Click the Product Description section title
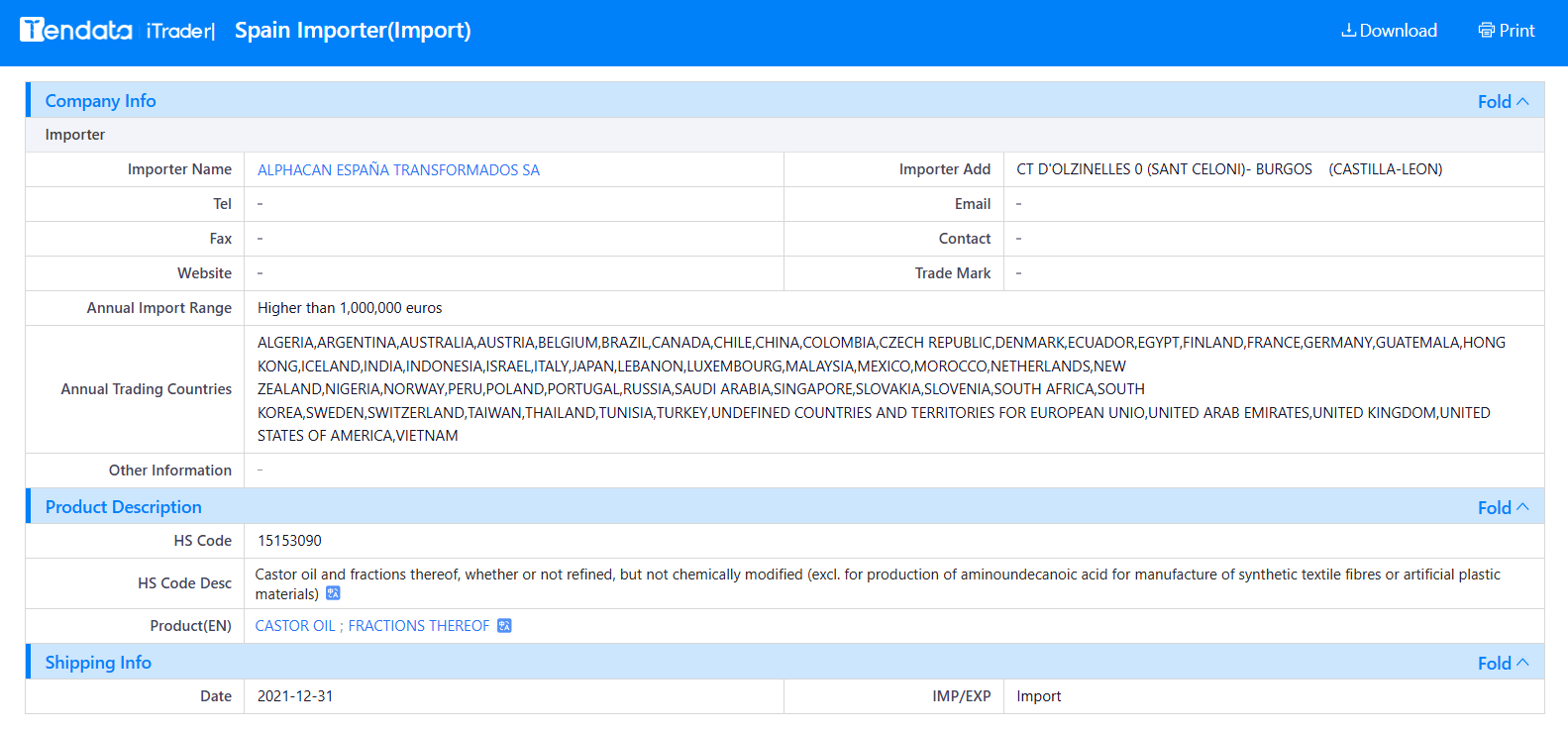The image size is (1568, 733). coord(124,507)
